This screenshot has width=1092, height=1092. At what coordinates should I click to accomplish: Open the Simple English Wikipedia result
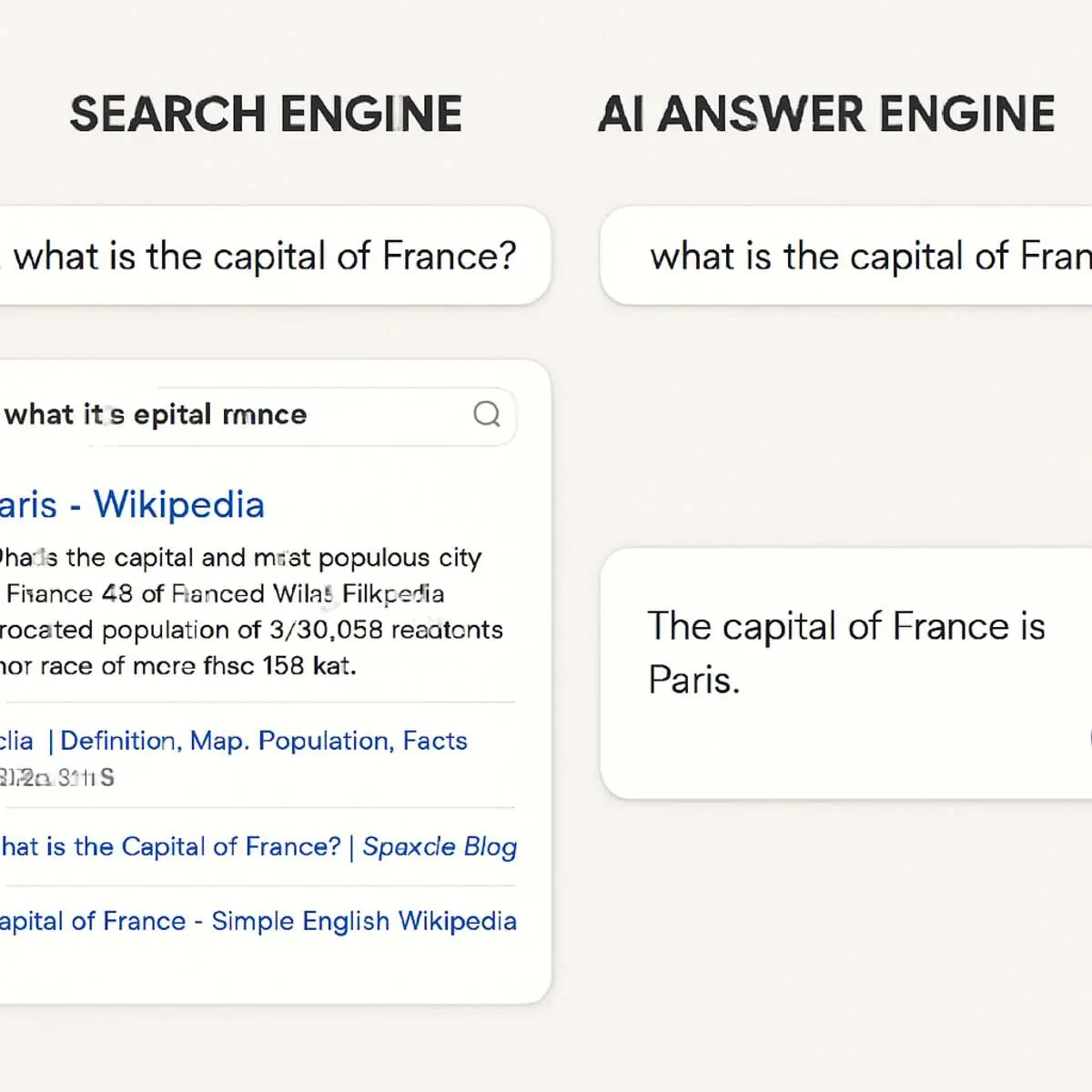[258, 921]
